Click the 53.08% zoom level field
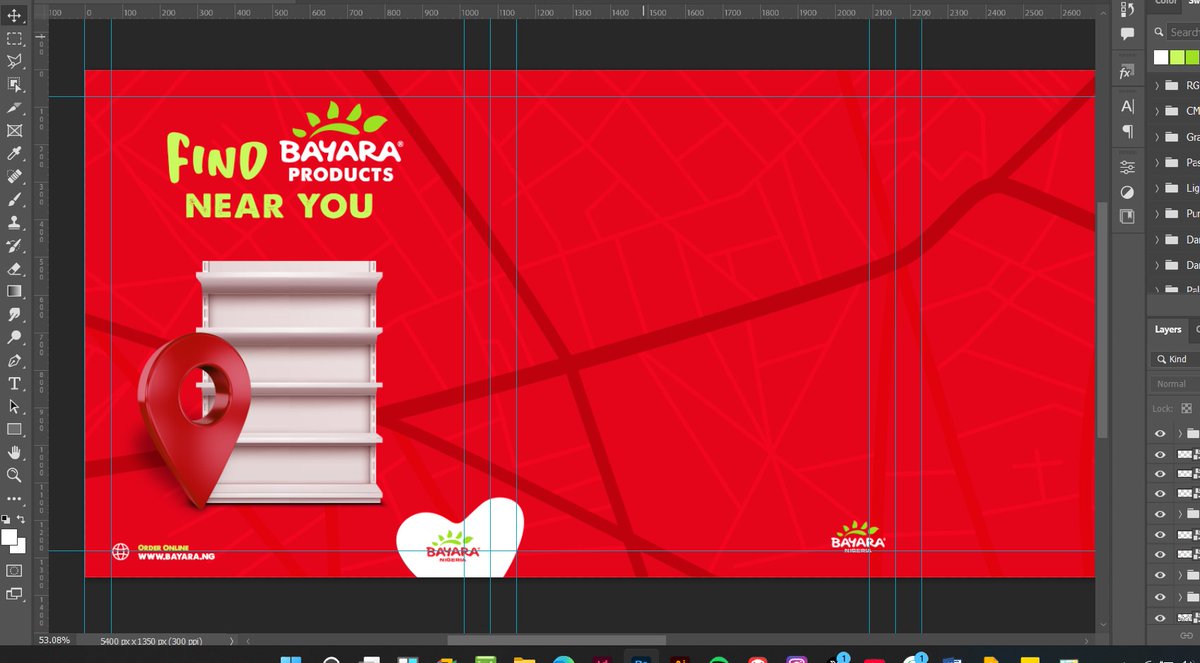1200x663 pixels. click(x=54, y=640)
